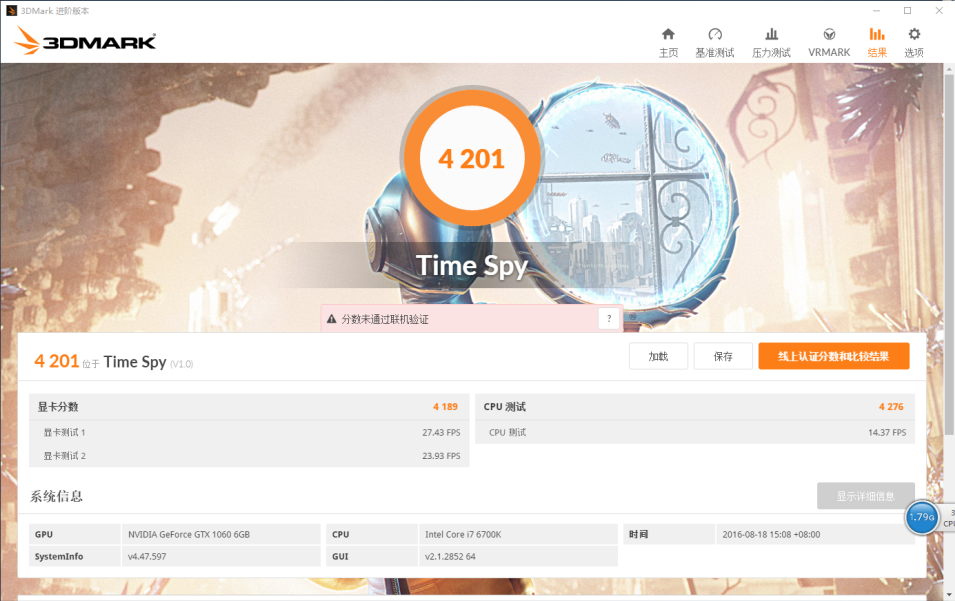The image size is (955, 601).
Task: Open the stress test (压力测试) icon
Action: pos(771,34)
